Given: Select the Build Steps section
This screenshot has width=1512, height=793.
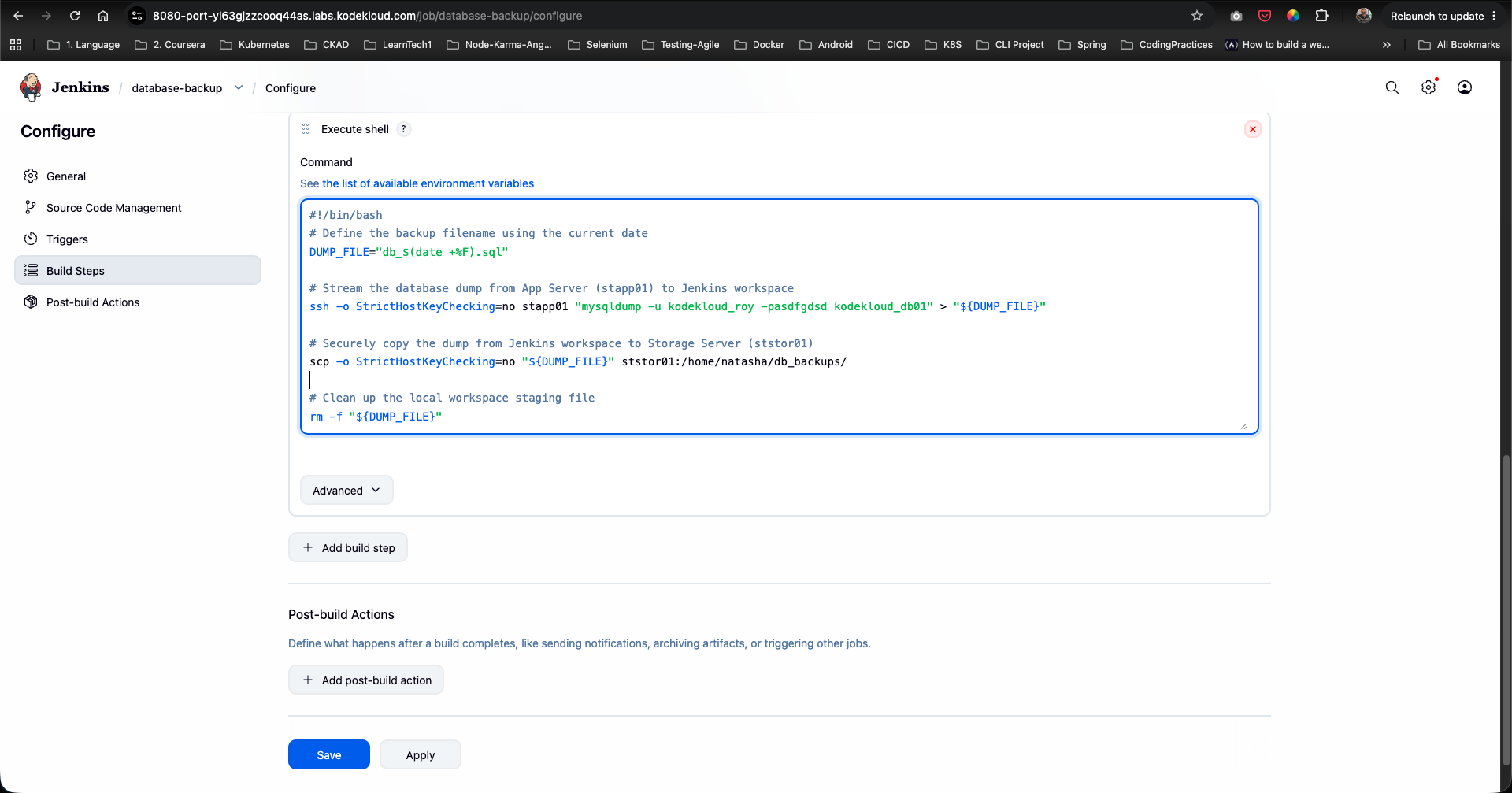Looking at the screenshot, I should tap(138, 270).
